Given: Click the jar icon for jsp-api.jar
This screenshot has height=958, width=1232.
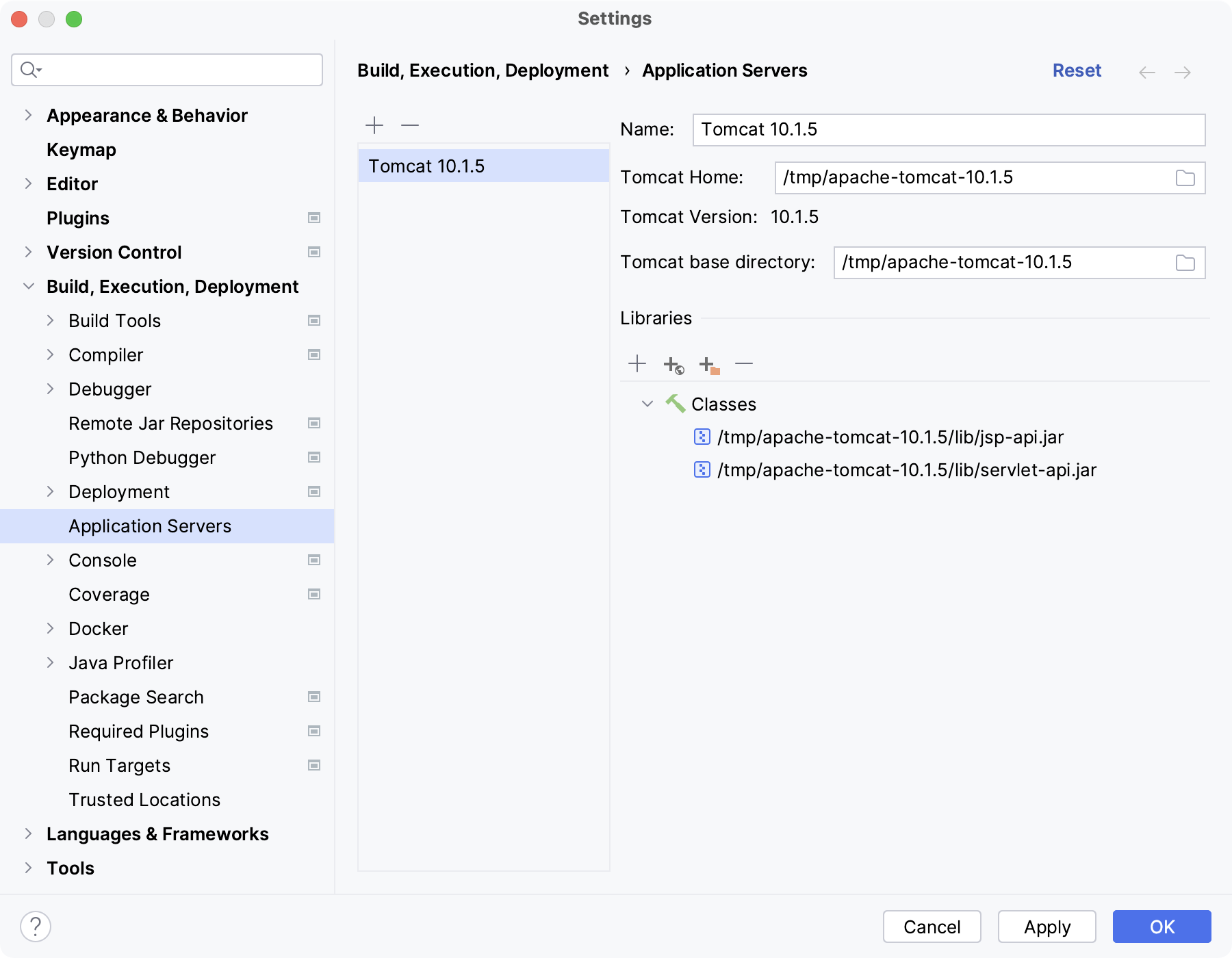Looking at the screenshot, I should (x=702, y=437).
